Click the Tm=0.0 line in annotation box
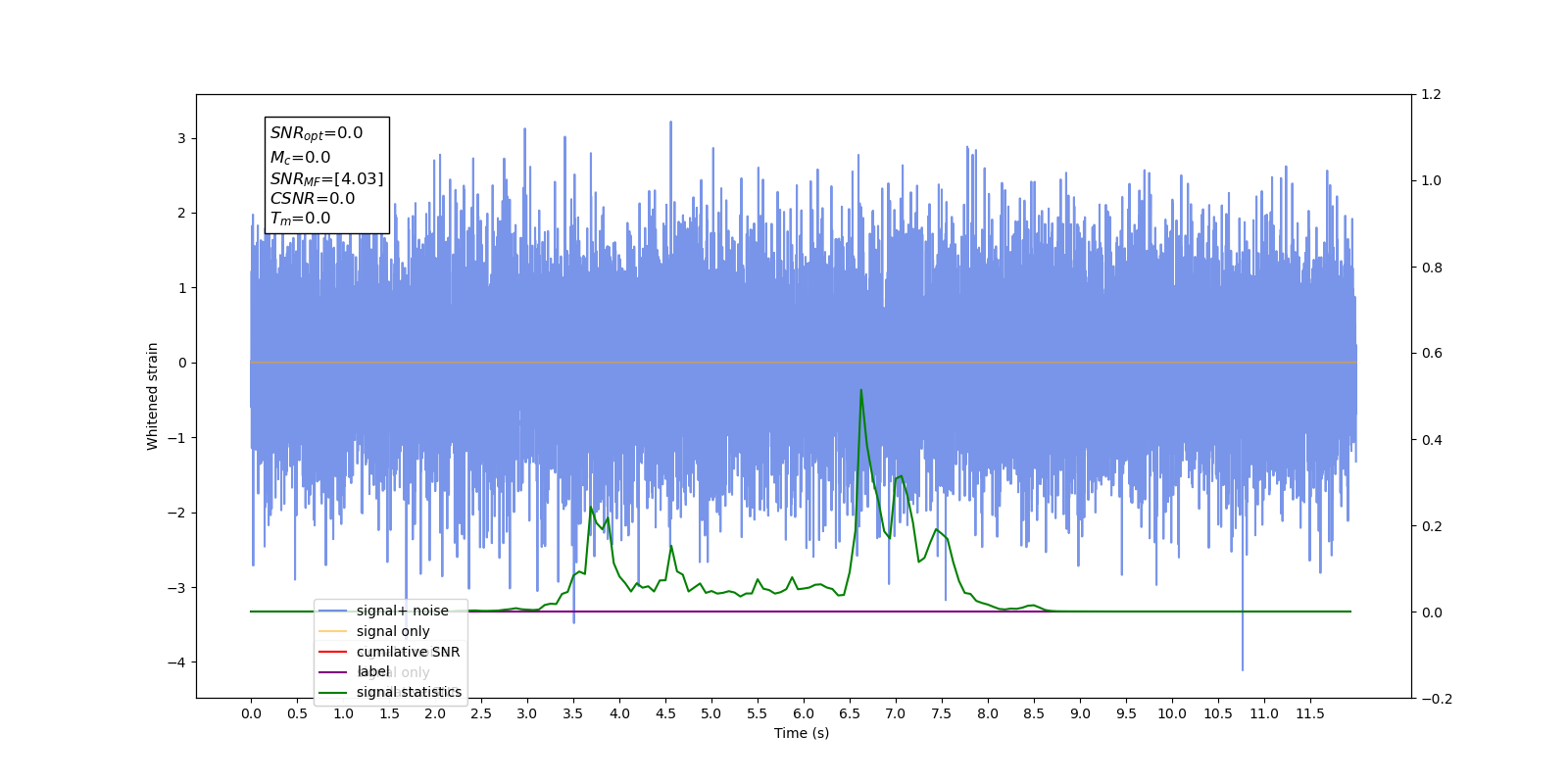 [x=301, y=219]
